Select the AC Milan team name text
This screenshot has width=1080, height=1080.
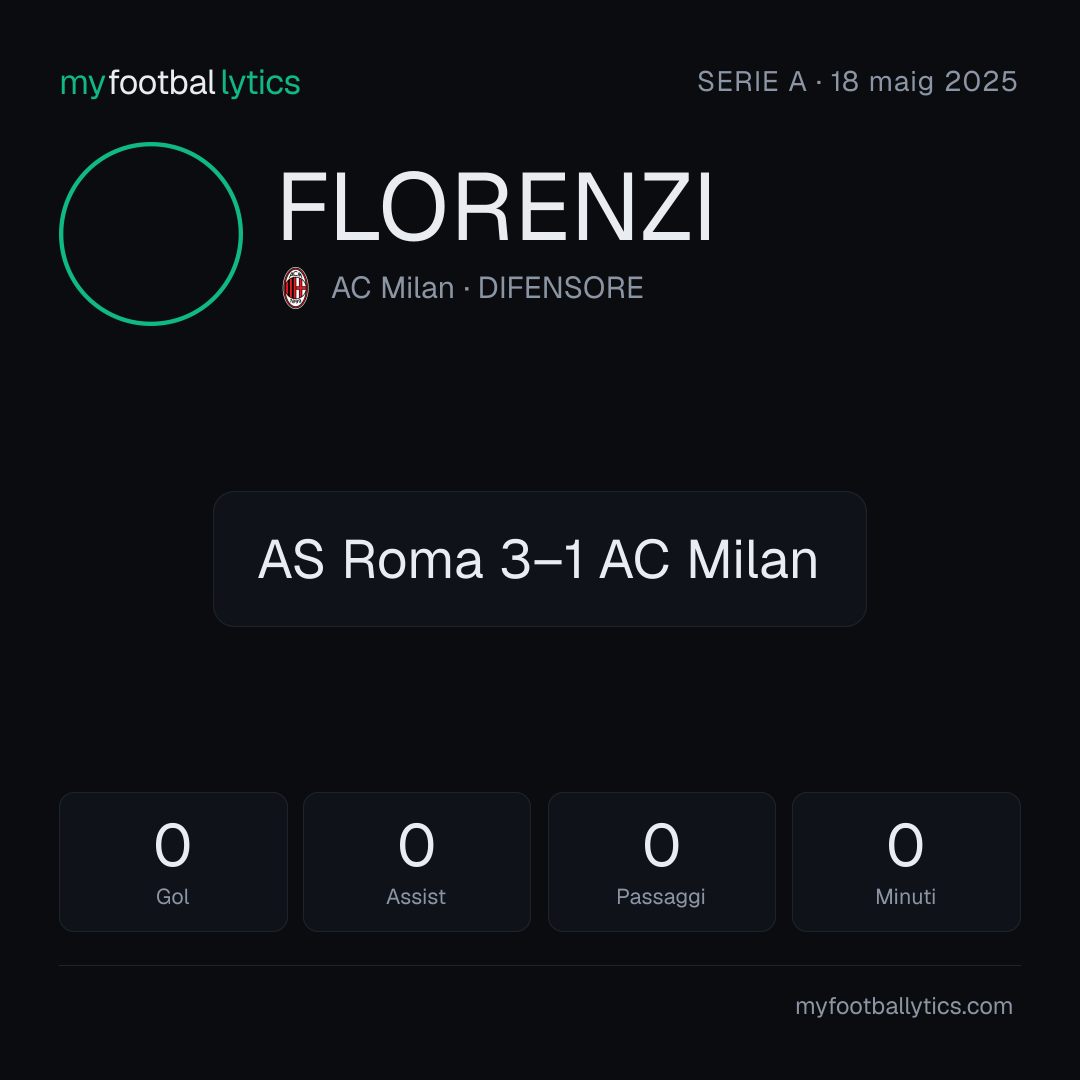[393, 288]
